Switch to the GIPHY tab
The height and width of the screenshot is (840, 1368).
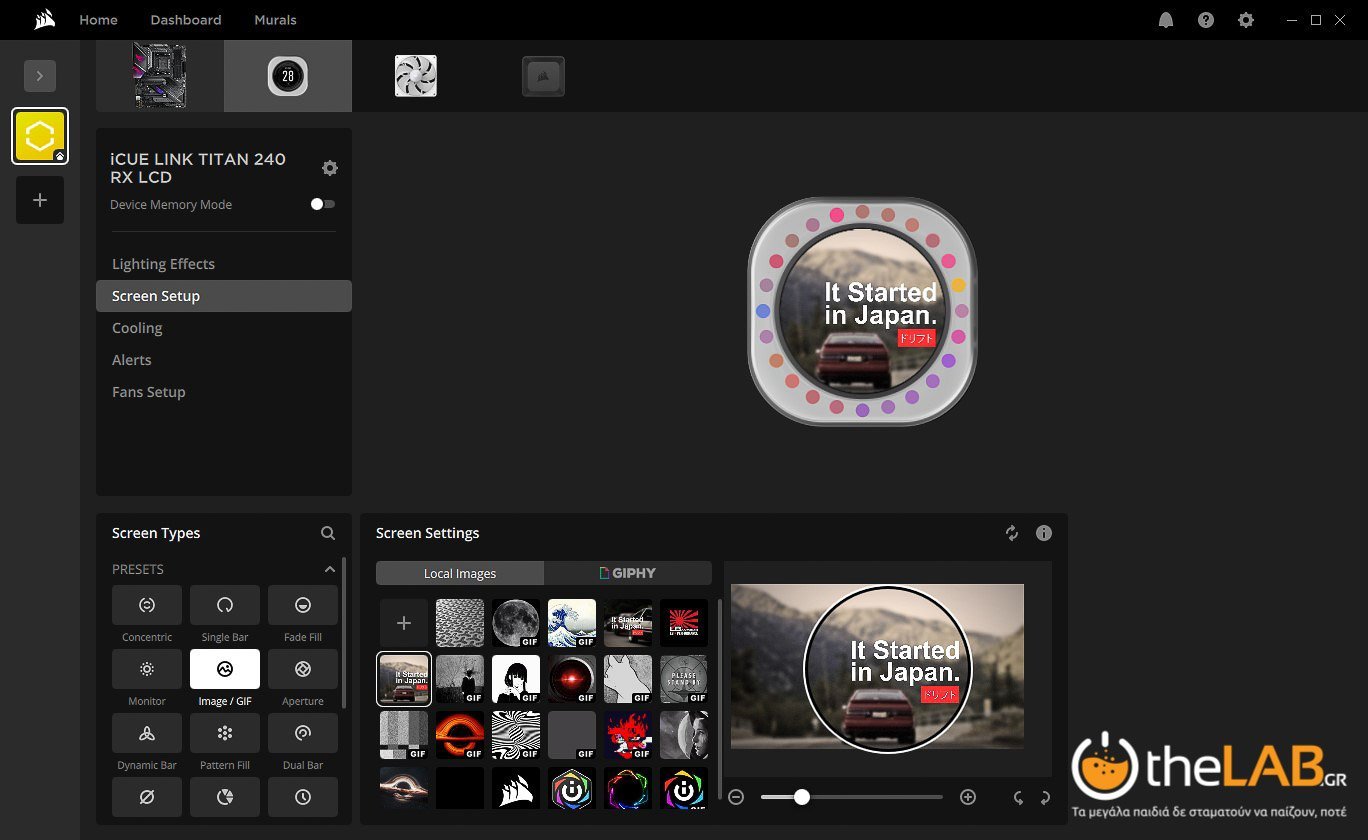tap(628, 573)
